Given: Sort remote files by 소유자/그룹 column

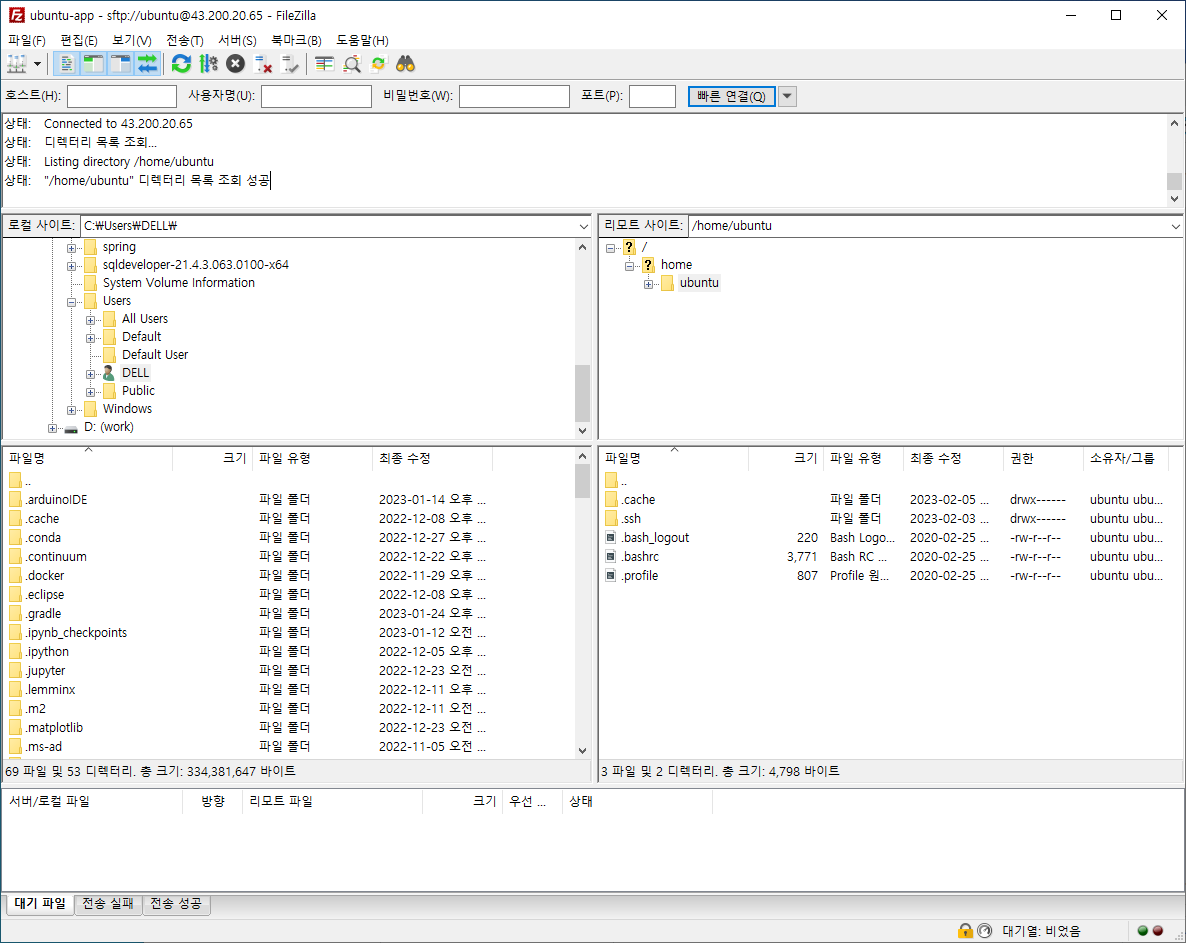Looking at the screenshot, I should tap(1125, 458).
